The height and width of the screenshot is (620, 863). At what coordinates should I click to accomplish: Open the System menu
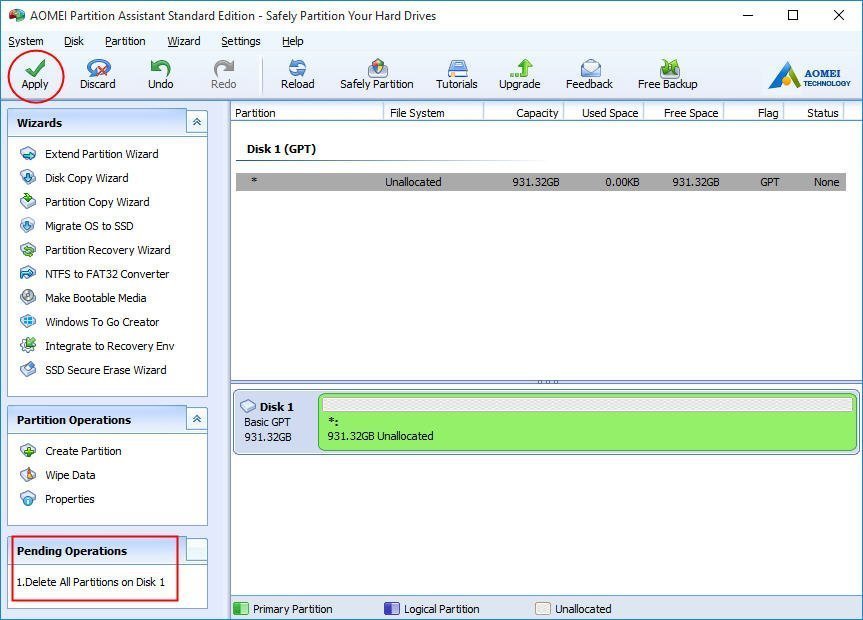(26, 41)
